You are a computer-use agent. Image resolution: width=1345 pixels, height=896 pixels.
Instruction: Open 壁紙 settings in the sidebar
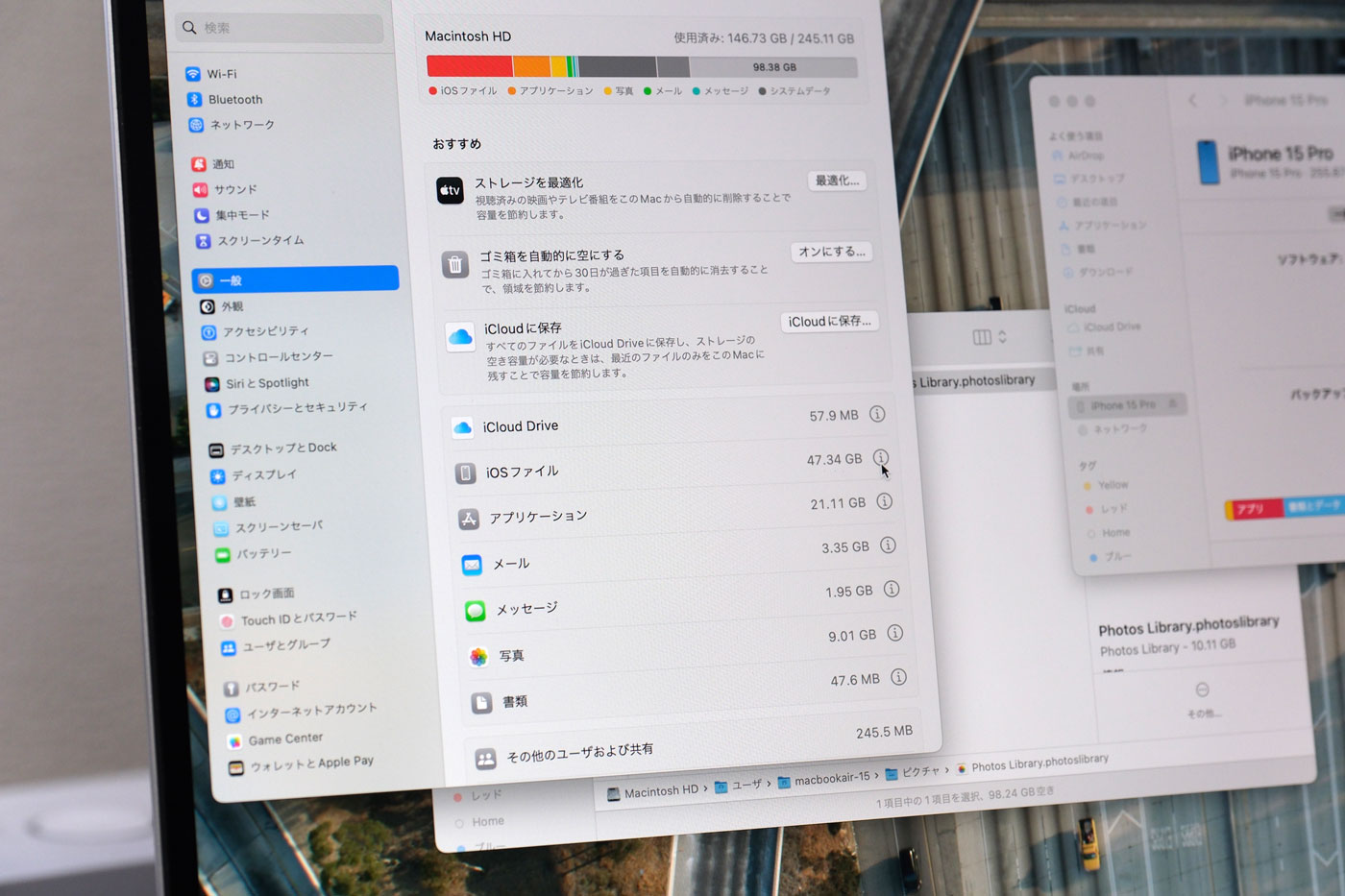233,502
